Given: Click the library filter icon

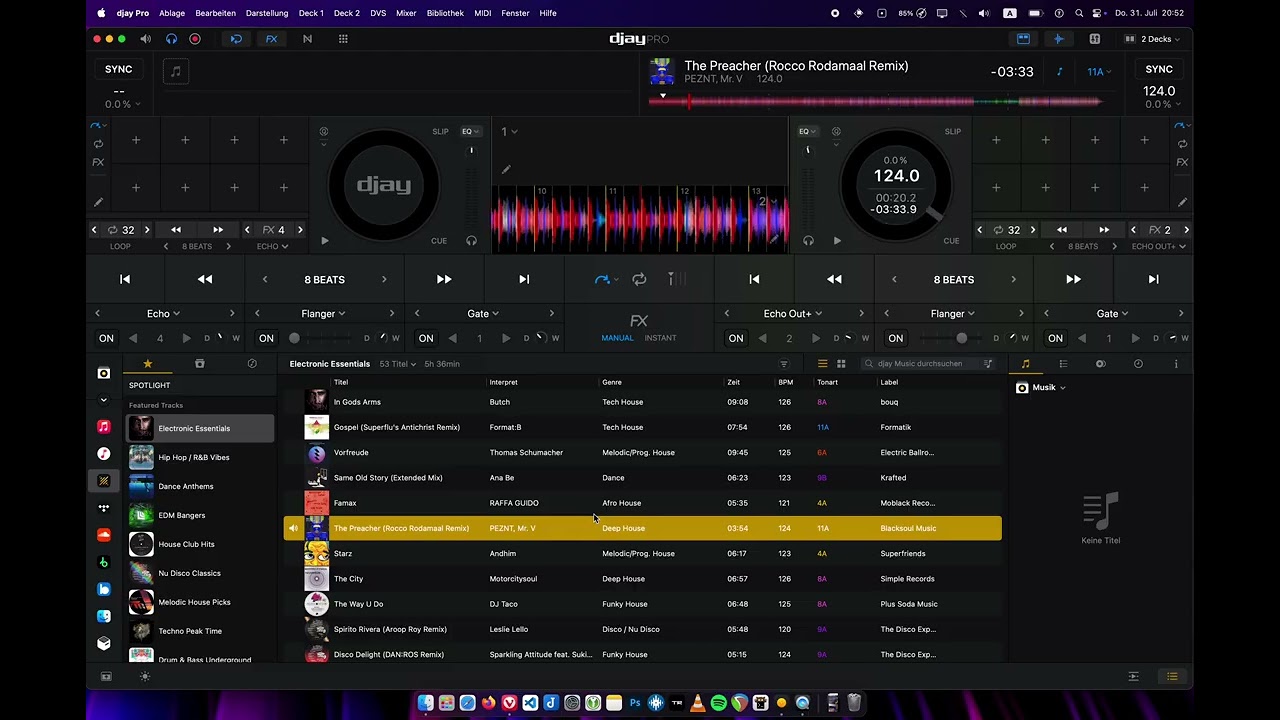Looking at the screenshot, I should click(784, 364).
